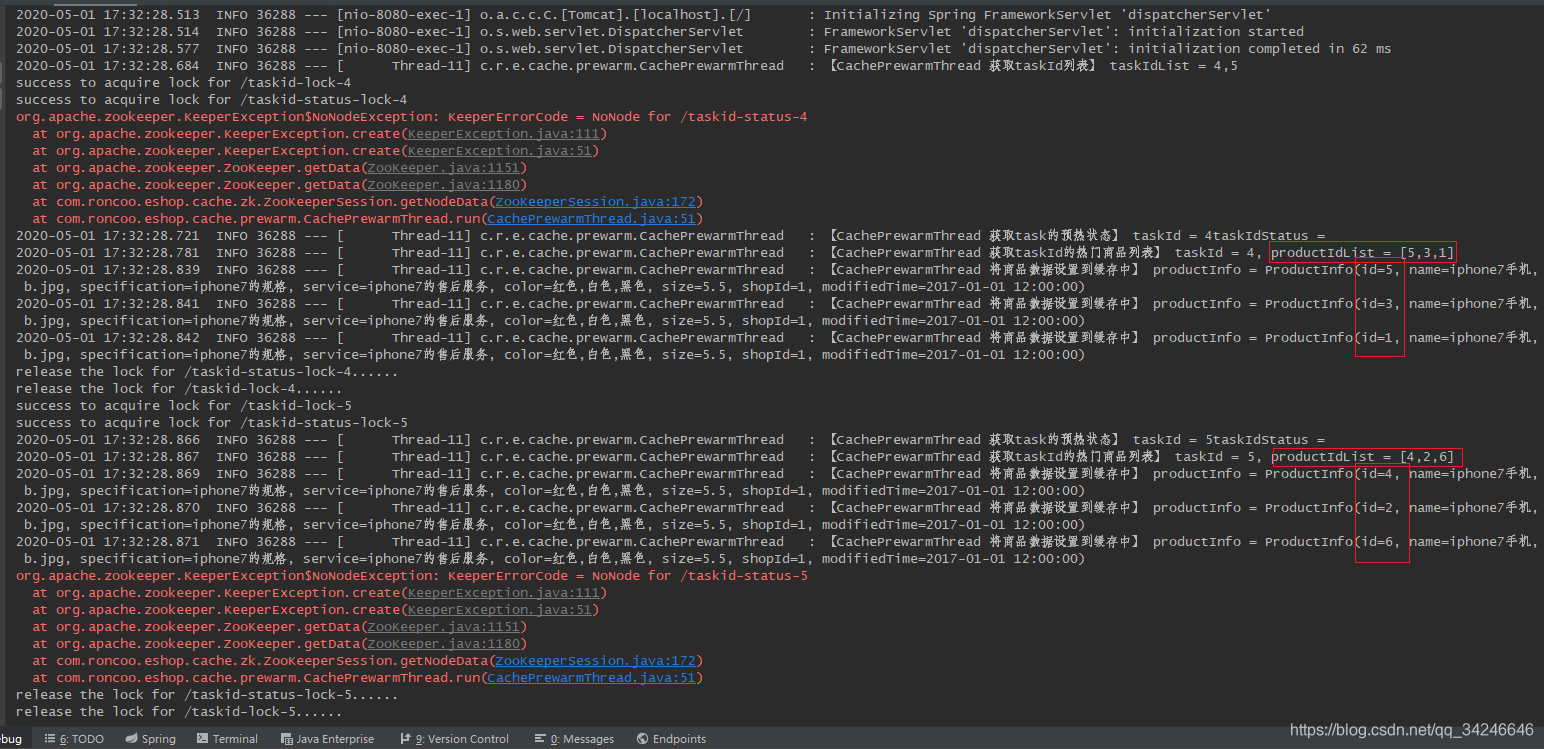This screenshot has width=1544, height=749.
Task: Click the timestamp '2020-05-01 17:32:28.513'
Action: pos(108,15)
